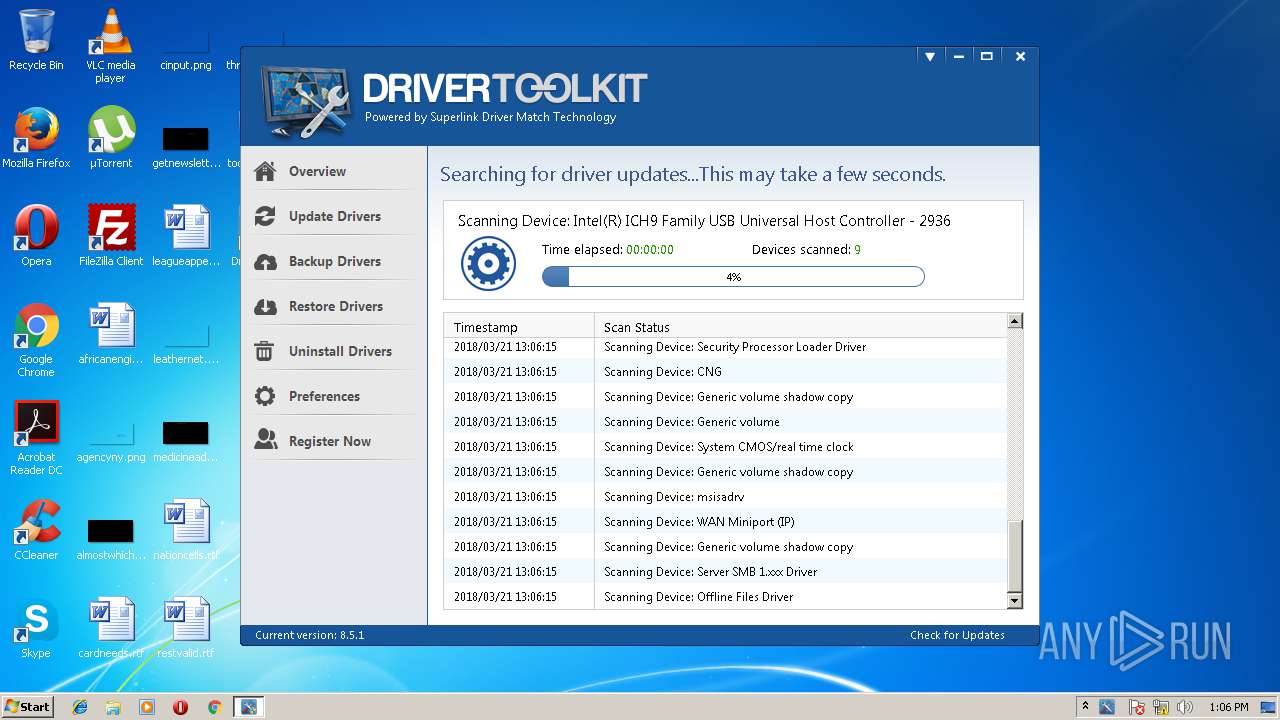This screenshot has height=720, width=1280.
Task: Select row System CMOS/real time clock
Action: click(726, 447)
